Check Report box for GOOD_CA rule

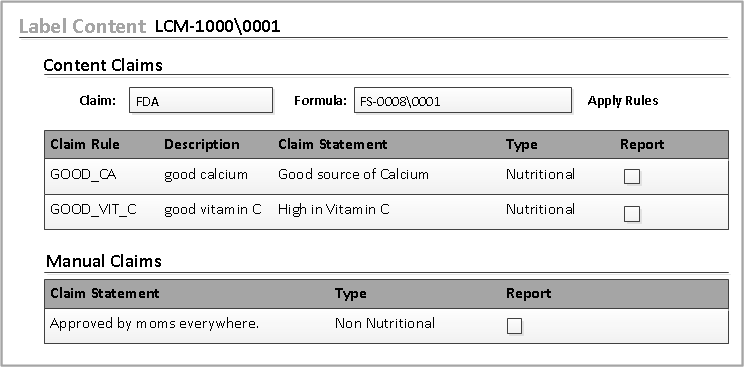click(x=632, y=177)
